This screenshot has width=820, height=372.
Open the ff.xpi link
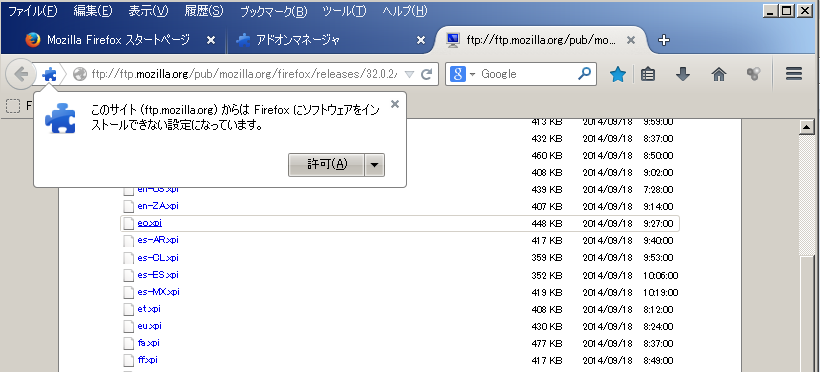tap(147, 360)
